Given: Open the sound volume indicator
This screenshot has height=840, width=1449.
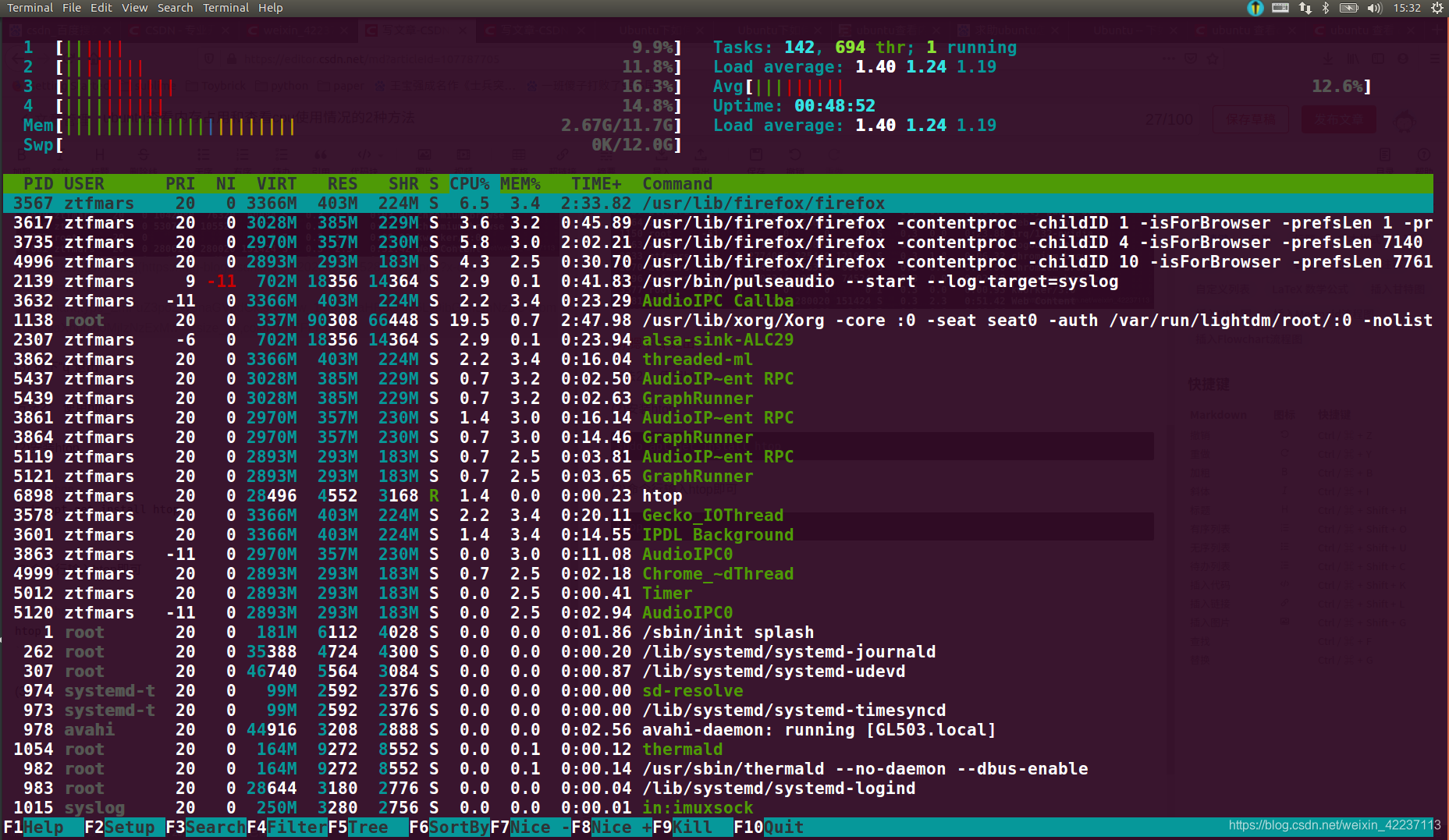Looking at the screenshot, I should click(1375, 8).
